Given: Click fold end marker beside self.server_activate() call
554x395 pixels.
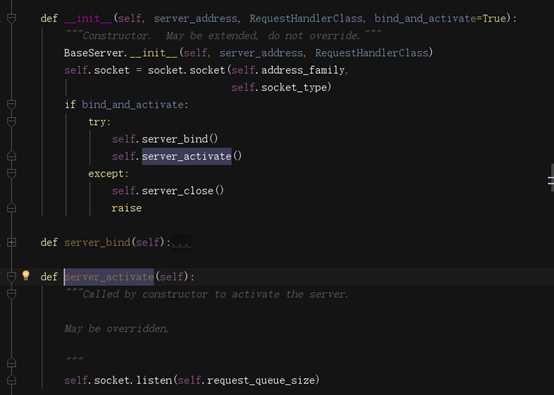Looking at the screenshot, I should coord(11,156).
